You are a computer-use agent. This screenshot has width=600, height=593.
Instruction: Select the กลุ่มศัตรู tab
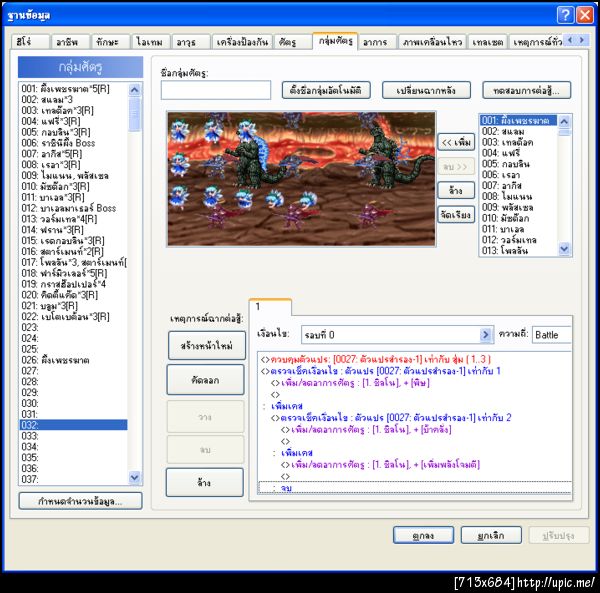click(x=335, y=41)
